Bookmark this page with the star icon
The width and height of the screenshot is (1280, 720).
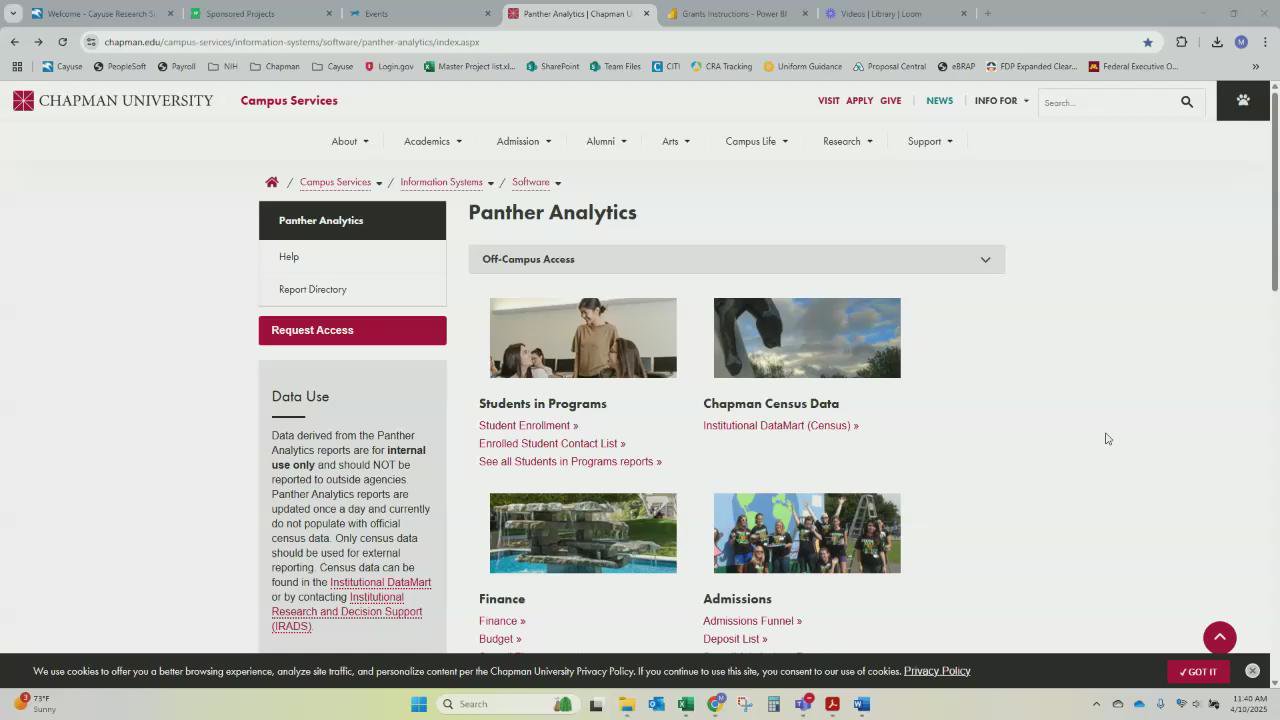(1148, 42)
